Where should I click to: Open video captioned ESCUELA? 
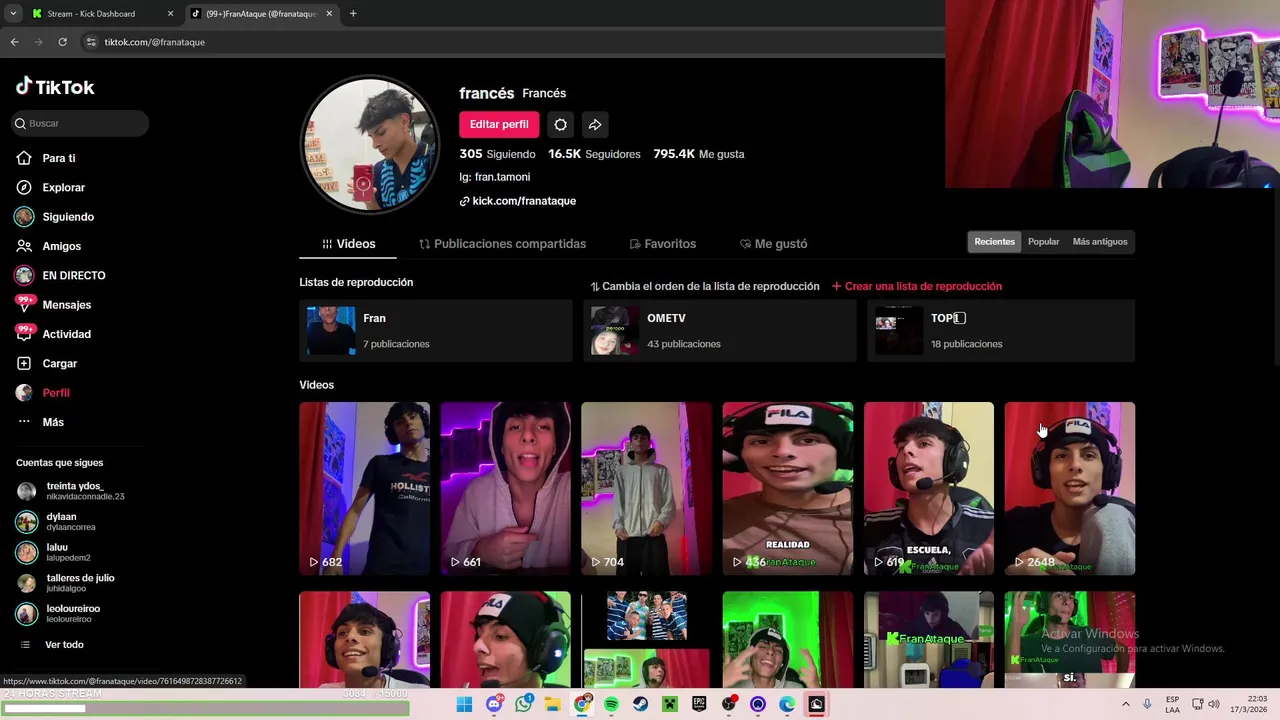pyautogui.click(x=928, y=488)
